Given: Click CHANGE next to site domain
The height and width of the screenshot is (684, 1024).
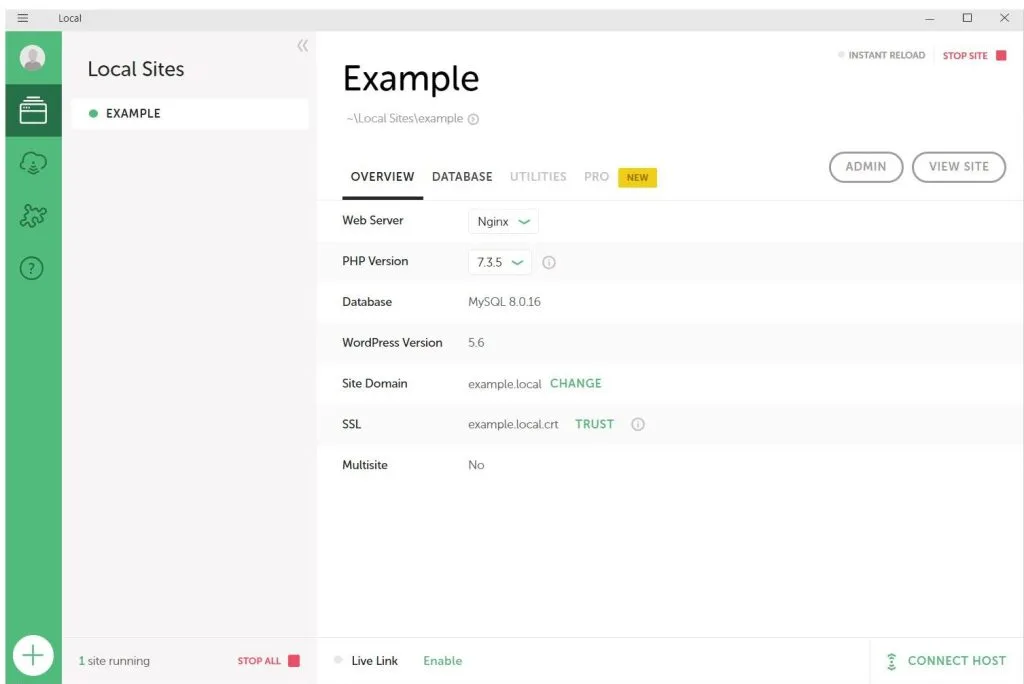Looking at the screenshot, I should pyautogui.click(x=576, y=383).
